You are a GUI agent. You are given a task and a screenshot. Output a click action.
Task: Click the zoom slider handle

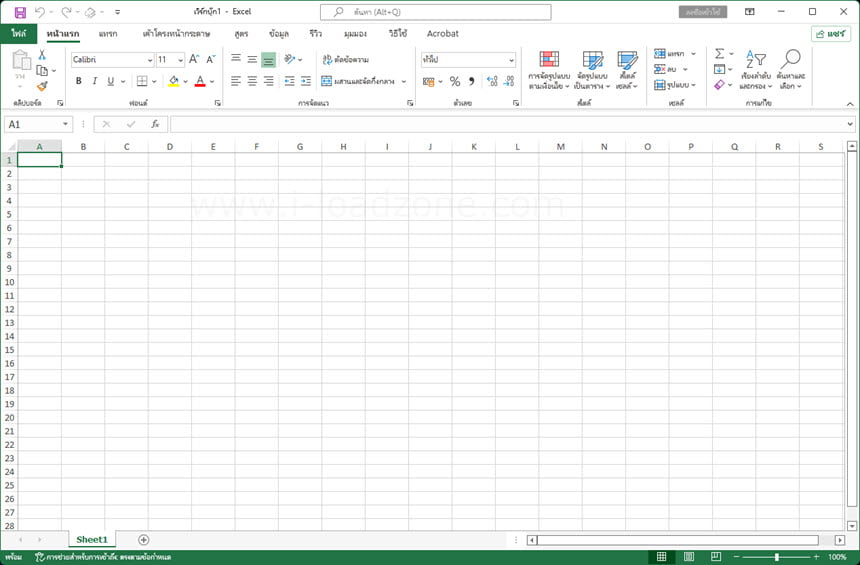777,557
